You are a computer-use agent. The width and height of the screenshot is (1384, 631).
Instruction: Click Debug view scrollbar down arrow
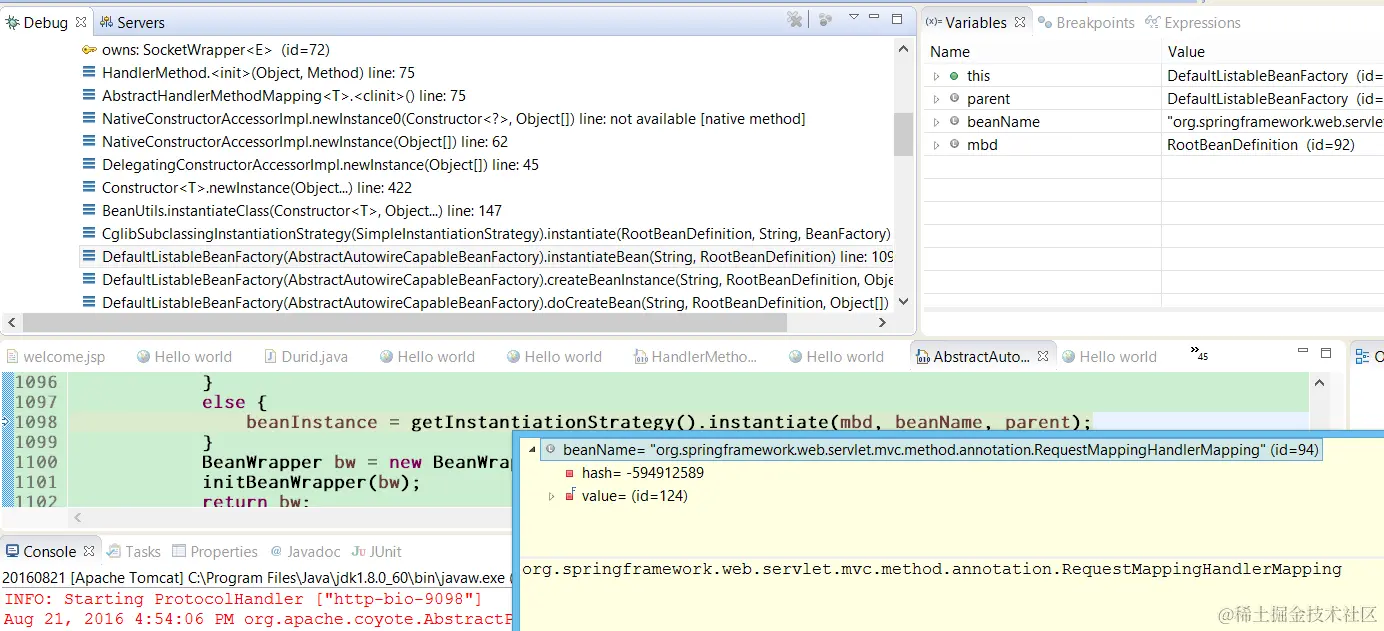tap(904, 301)
